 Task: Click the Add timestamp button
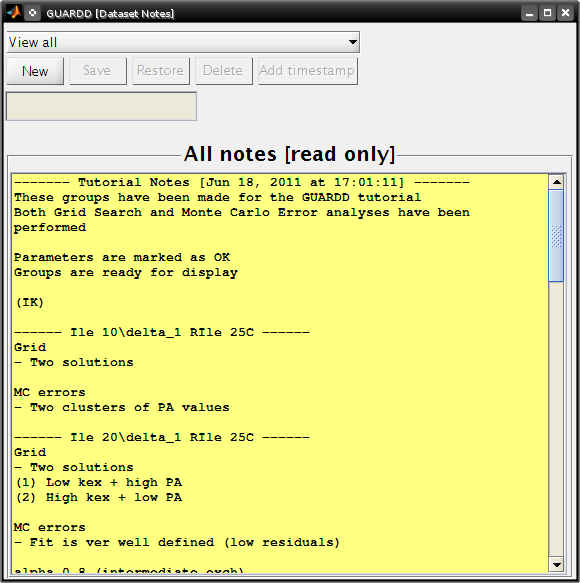pos(307,71)
